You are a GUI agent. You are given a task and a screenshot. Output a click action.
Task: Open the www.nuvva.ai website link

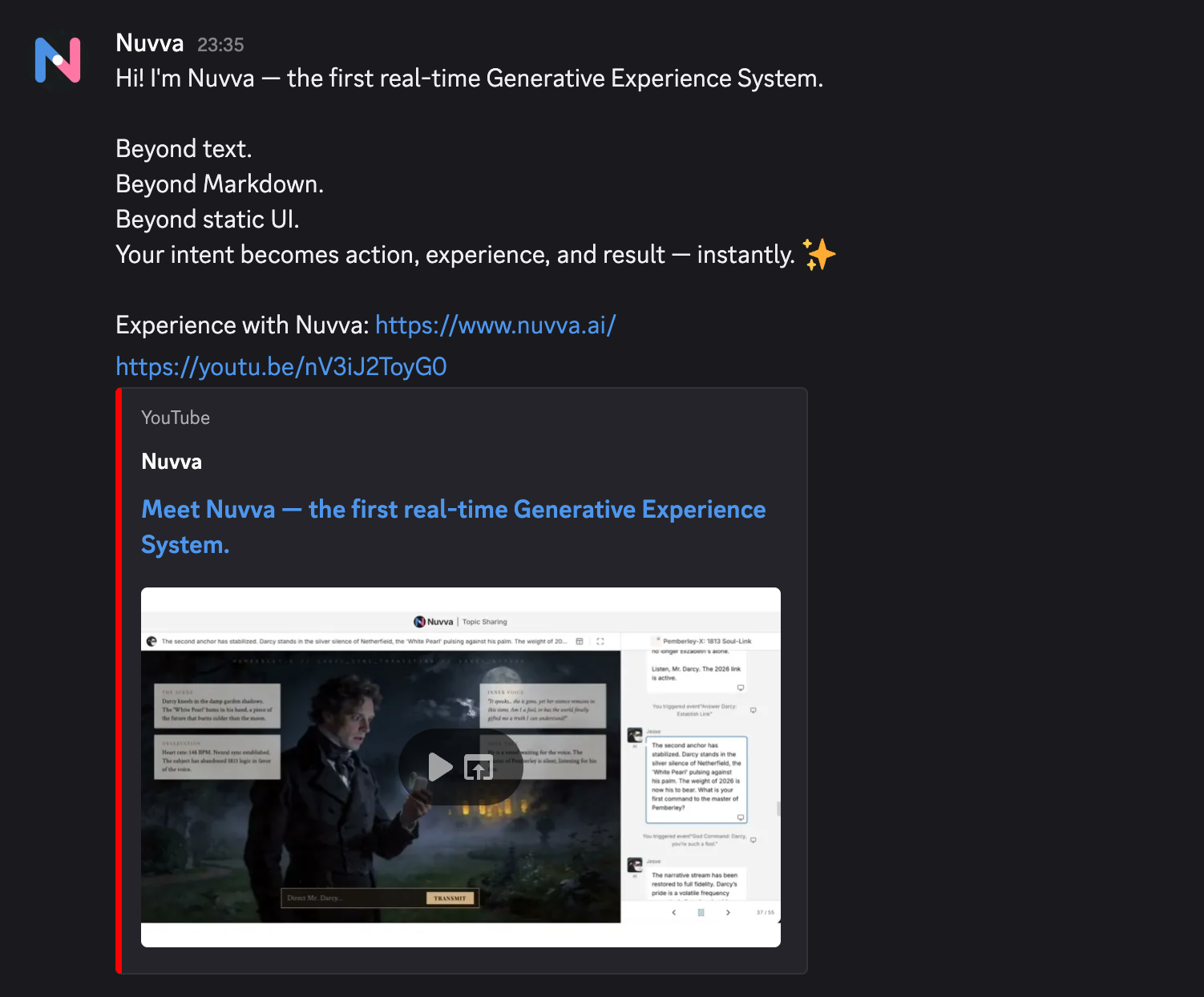pos(495,325)
